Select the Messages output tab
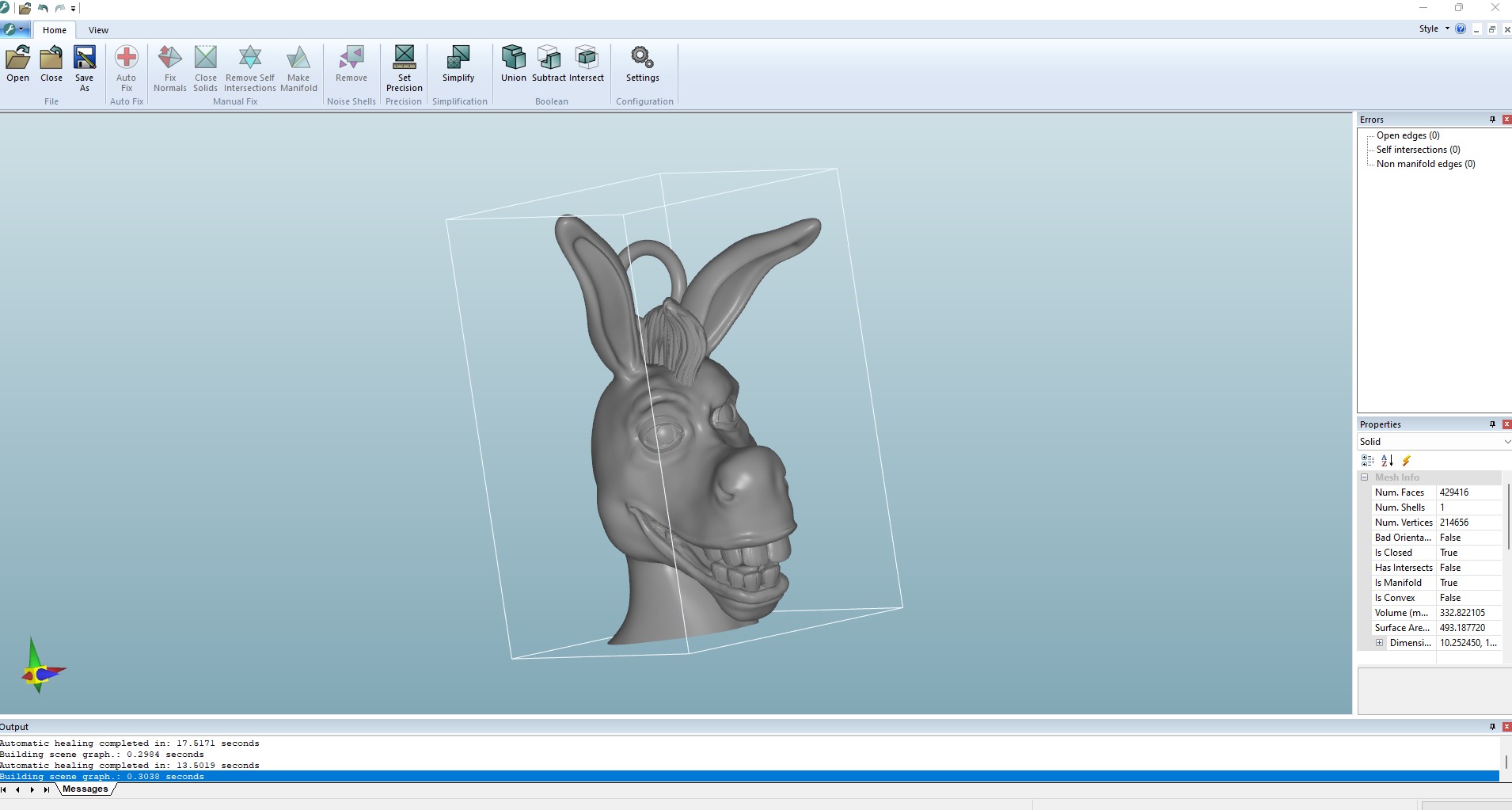 (x=85, y=789)
